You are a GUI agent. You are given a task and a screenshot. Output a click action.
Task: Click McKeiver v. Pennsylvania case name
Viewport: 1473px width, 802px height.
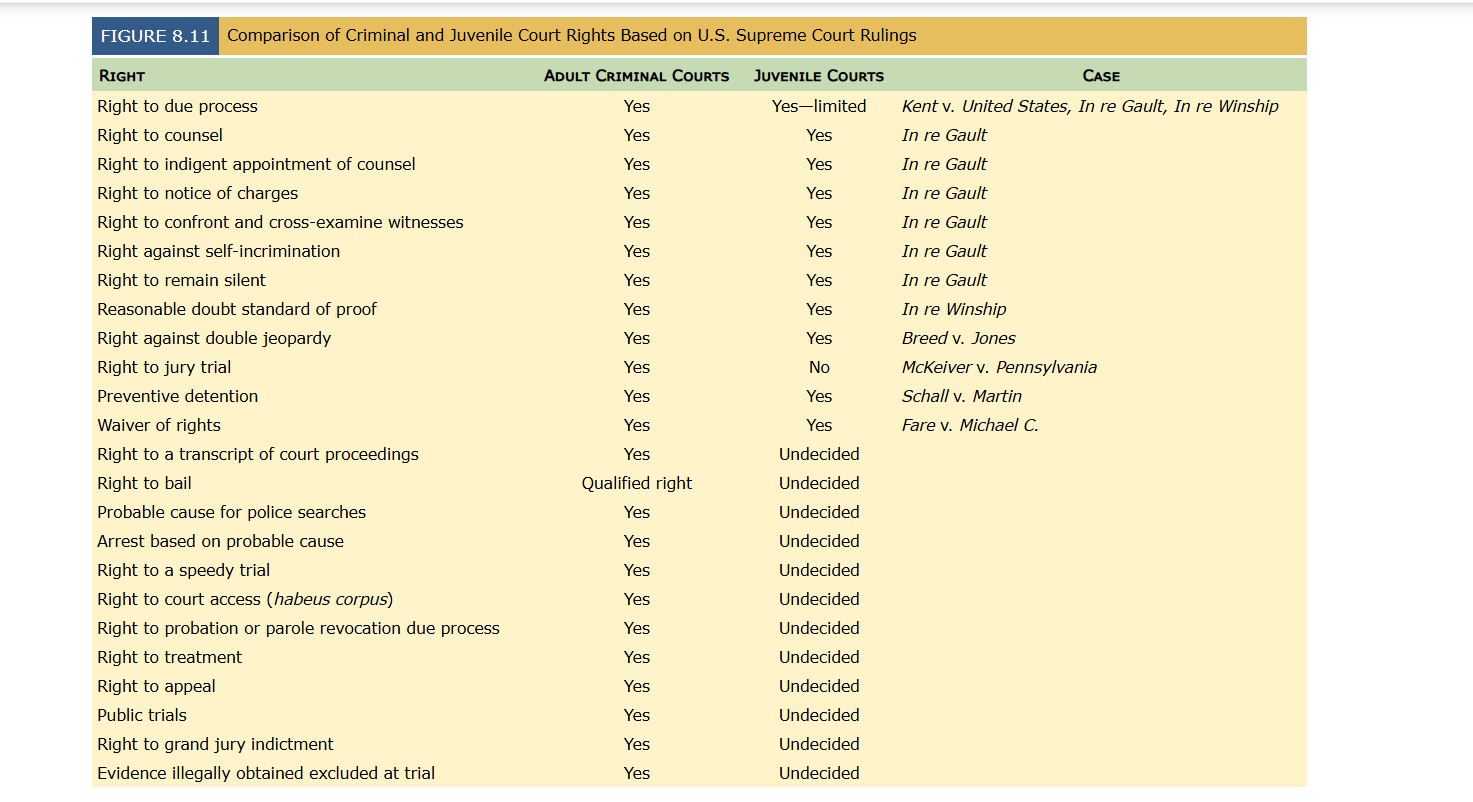(999, 367)
